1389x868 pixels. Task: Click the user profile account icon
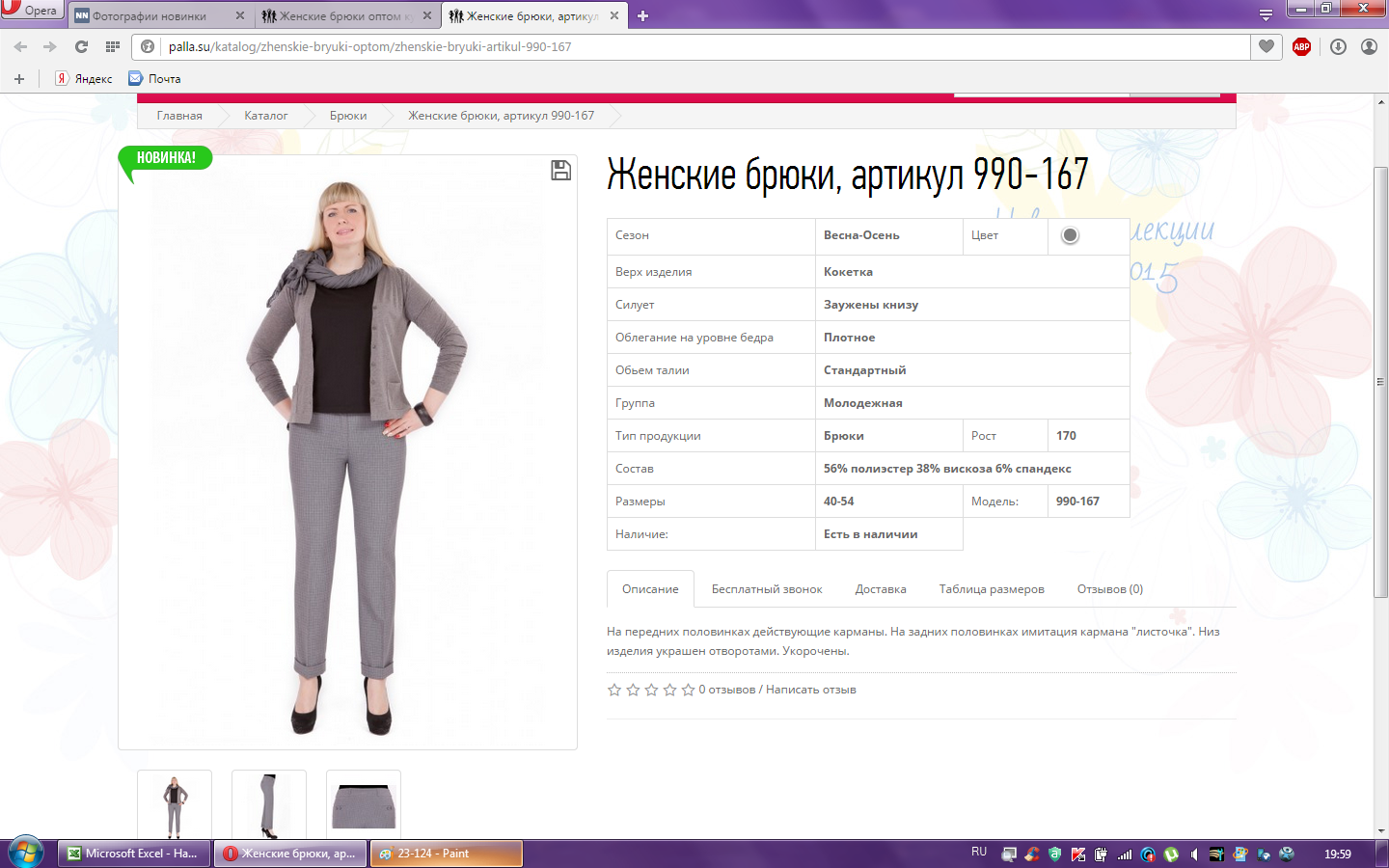(x=1369, y=46)
